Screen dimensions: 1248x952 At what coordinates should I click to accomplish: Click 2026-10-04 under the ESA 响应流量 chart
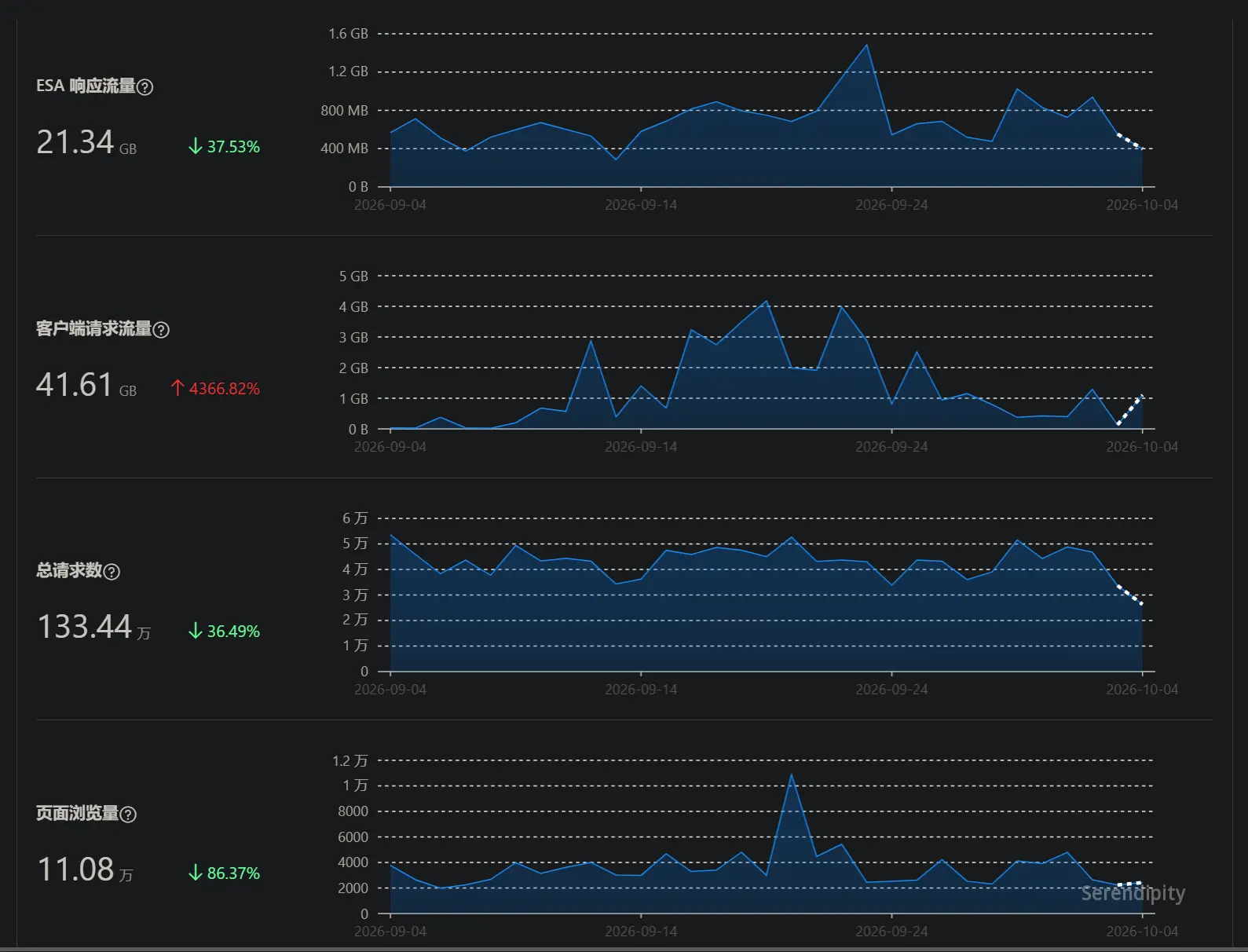tap(1142, 205)
